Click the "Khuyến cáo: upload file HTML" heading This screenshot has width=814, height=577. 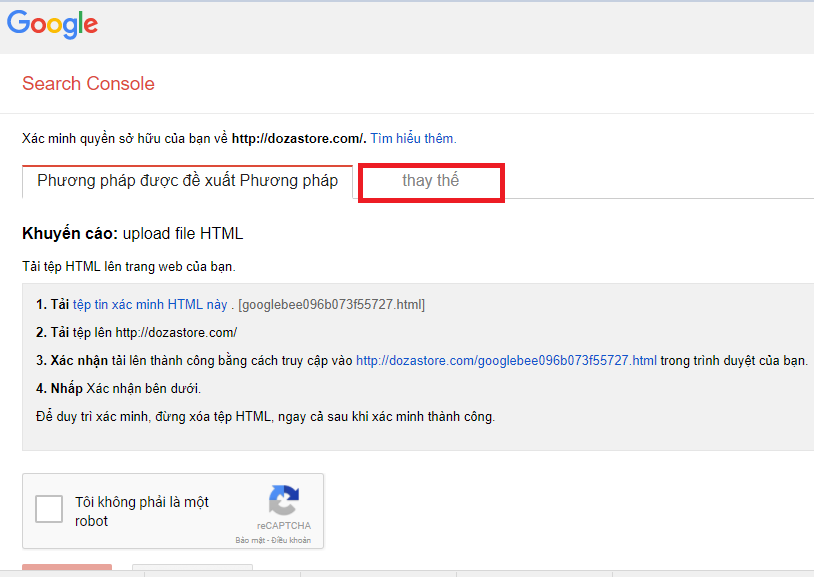132,234
